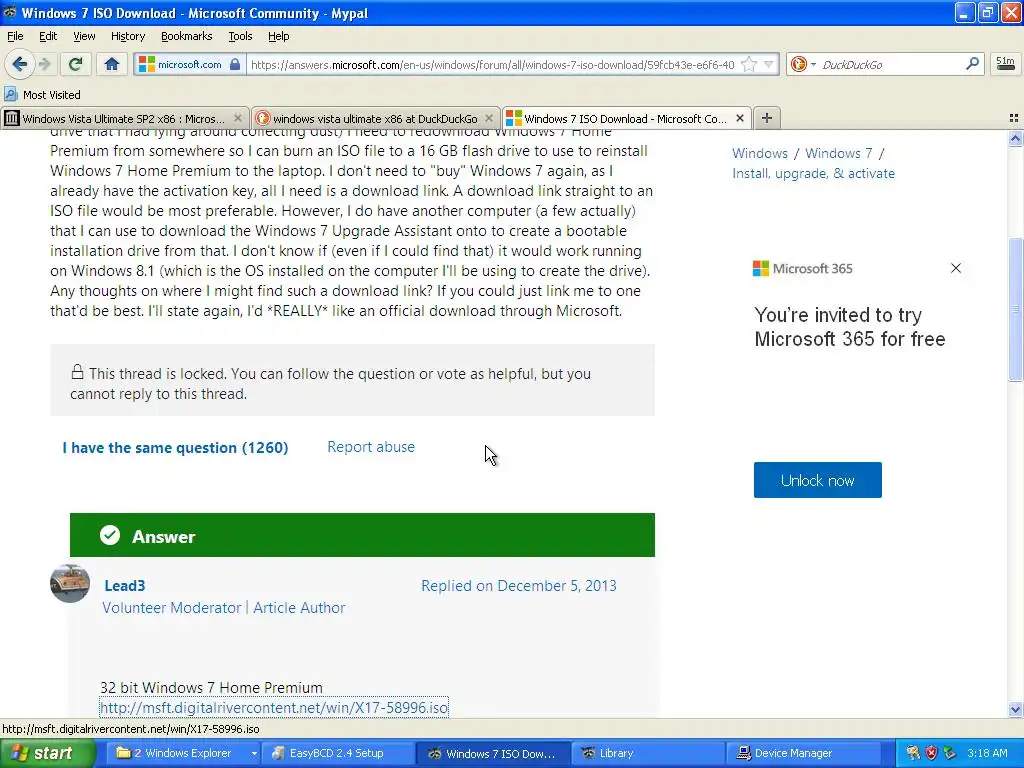Open a new tab with plus button
Viewport: 1024px width, 768px height.
click(767, 118)
